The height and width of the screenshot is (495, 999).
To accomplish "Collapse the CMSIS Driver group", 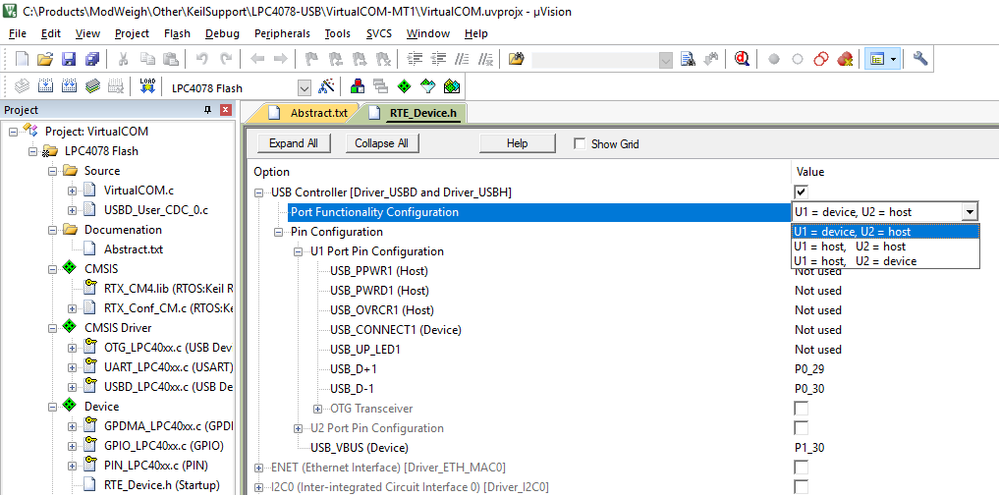I will pos(53,328).
